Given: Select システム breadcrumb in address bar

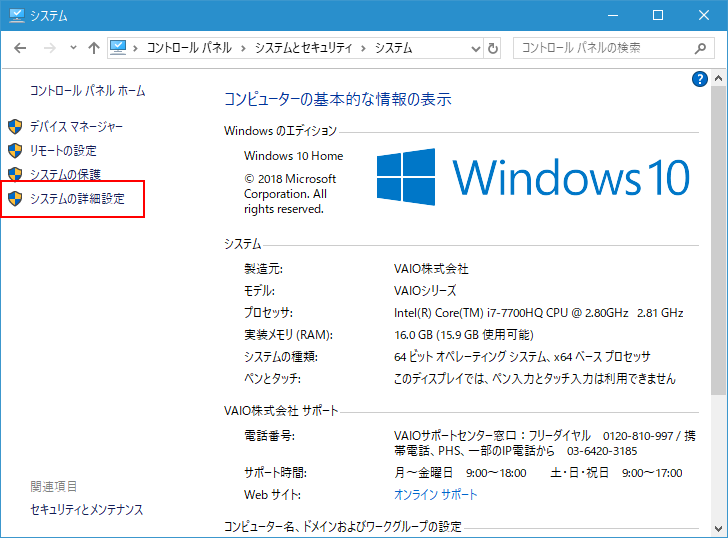Looking at the screenshot, I should (x=393, y=48).
